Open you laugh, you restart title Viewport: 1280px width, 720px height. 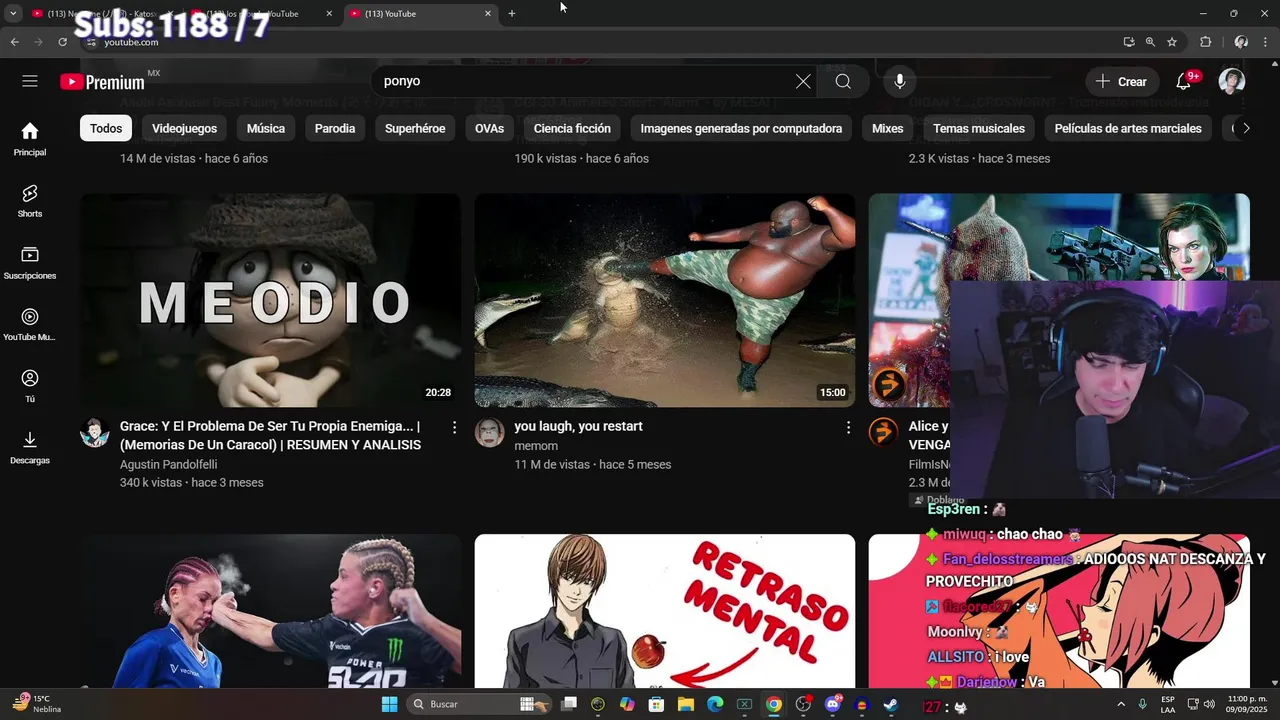pos(578,426)
